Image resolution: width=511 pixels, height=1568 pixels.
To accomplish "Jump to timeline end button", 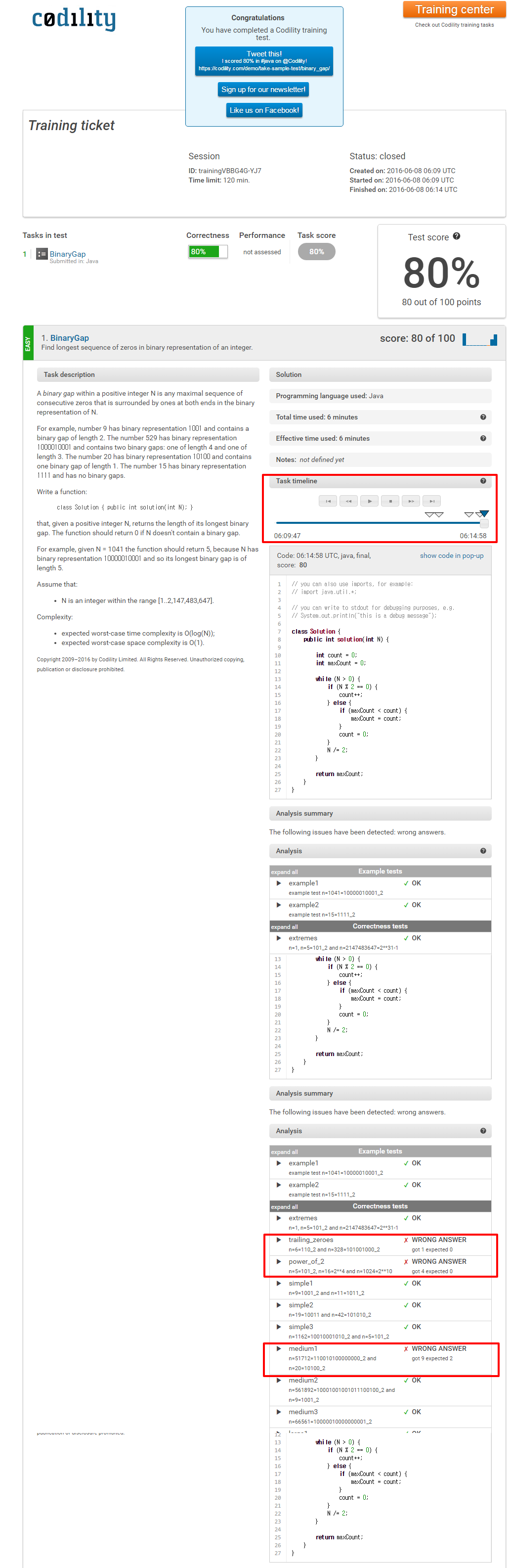I will pyautogui.click(x=432, y=501).
